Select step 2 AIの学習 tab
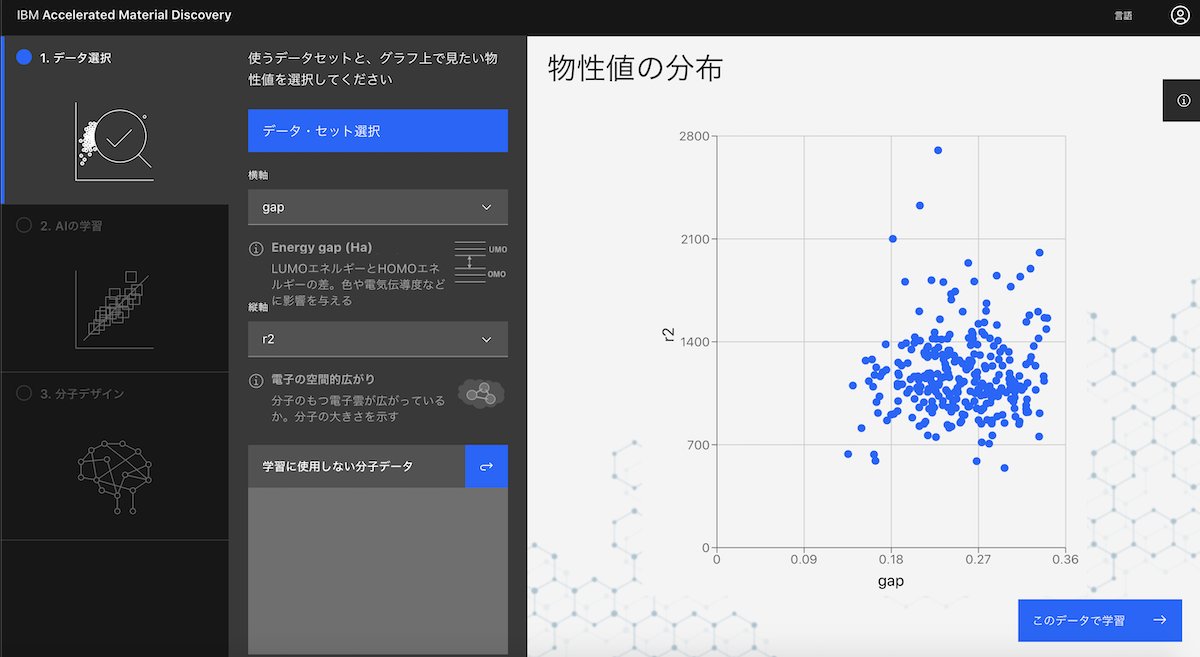Image resolution: width=1200 pixels, height=657 pixels. (x=116, y=288)
